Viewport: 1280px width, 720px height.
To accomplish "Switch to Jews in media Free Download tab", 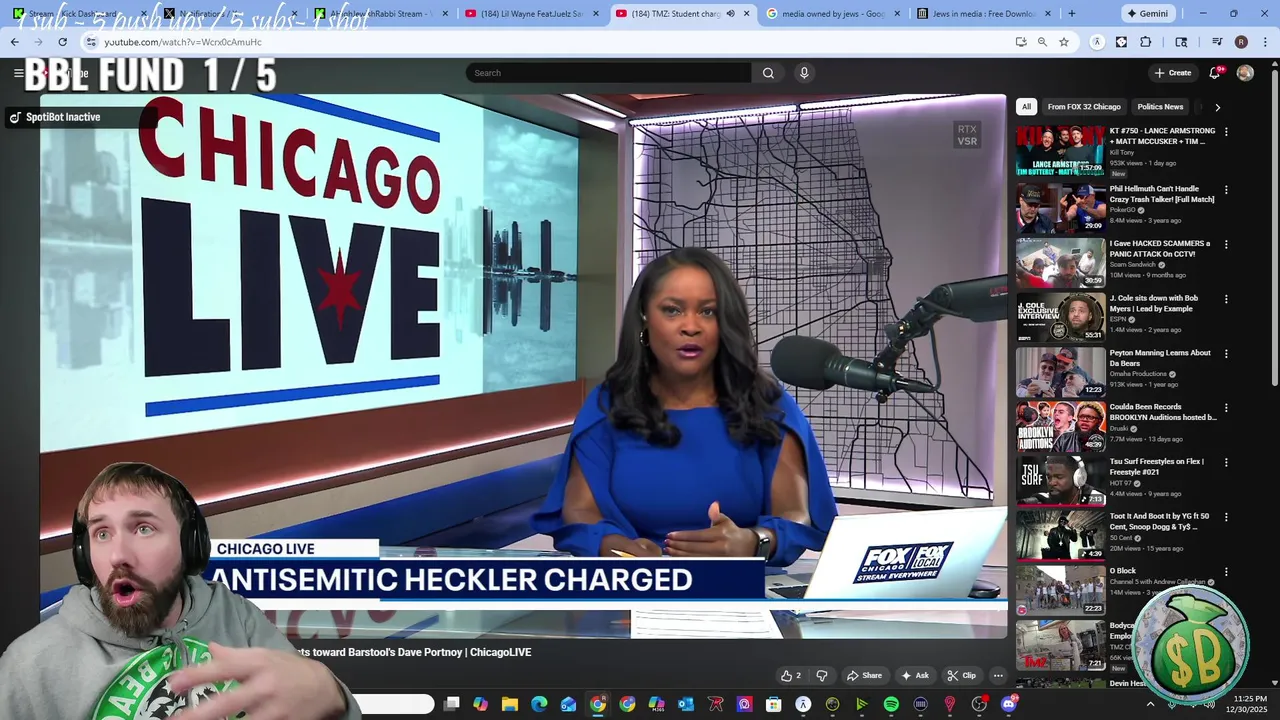I will tap(983, 14).
